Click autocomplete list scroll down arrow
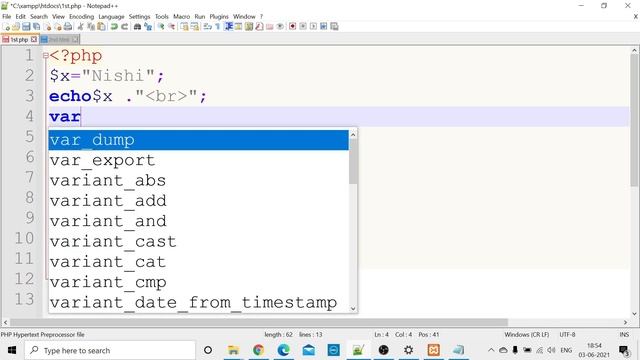 coord(353,309)
